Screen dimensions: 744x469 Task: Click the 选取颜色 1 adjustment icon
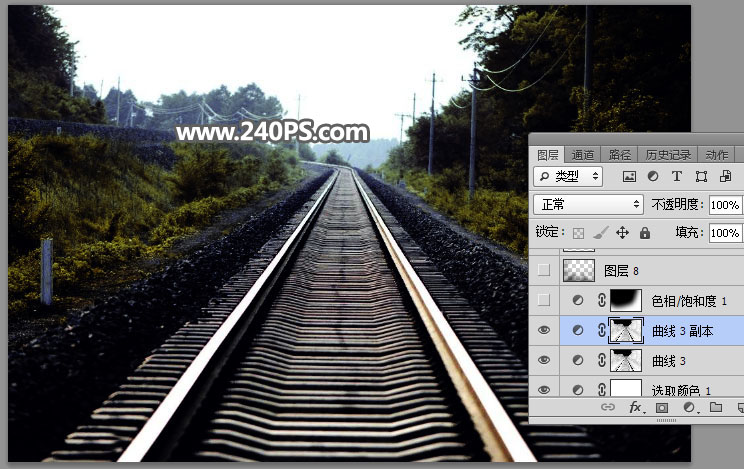coord(577,390)
